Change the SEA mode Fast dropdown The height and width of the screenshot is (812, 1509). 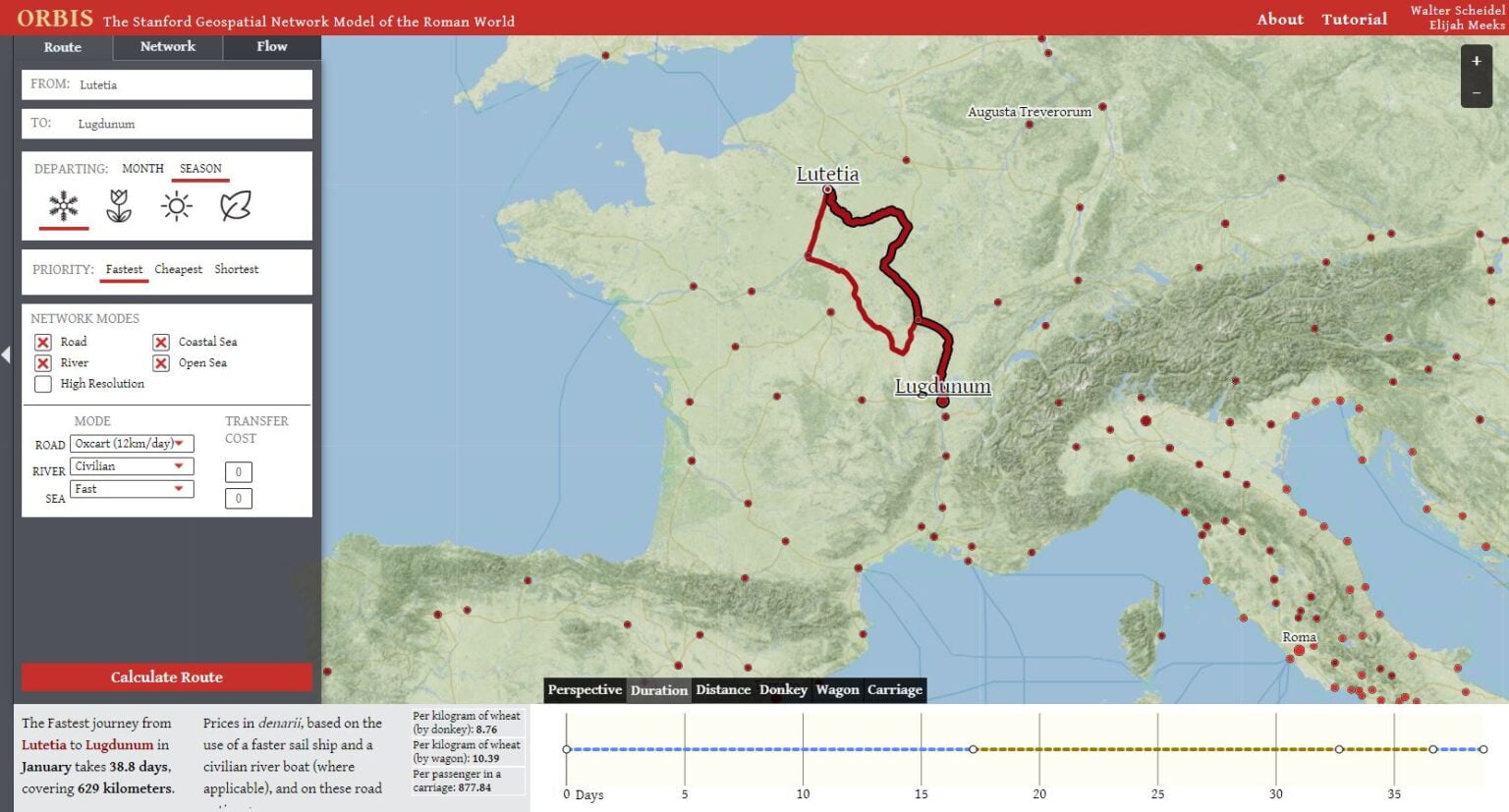[x=131, y=488]
